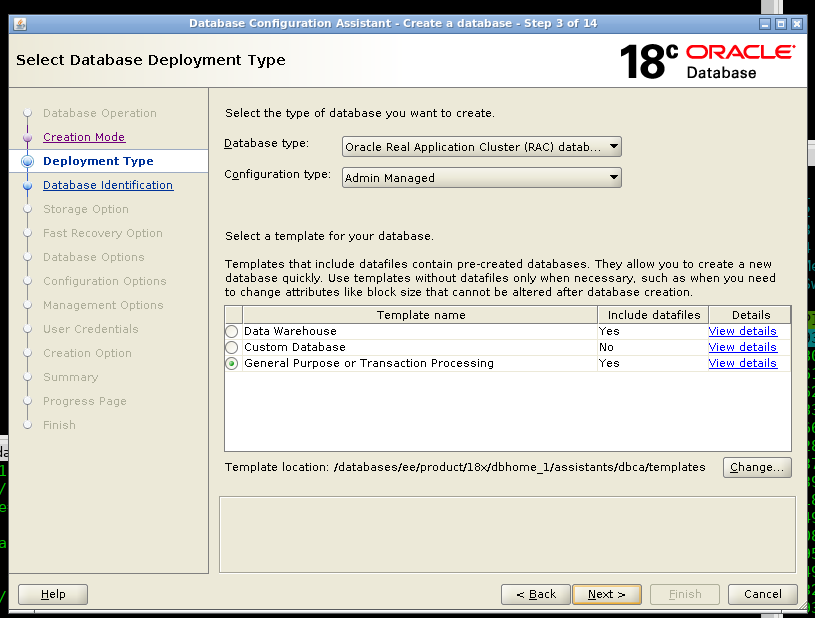Select the Deployment Type step
Image resolution: width=815 pixels, height=618 pixels.
[x=98, y=161]
